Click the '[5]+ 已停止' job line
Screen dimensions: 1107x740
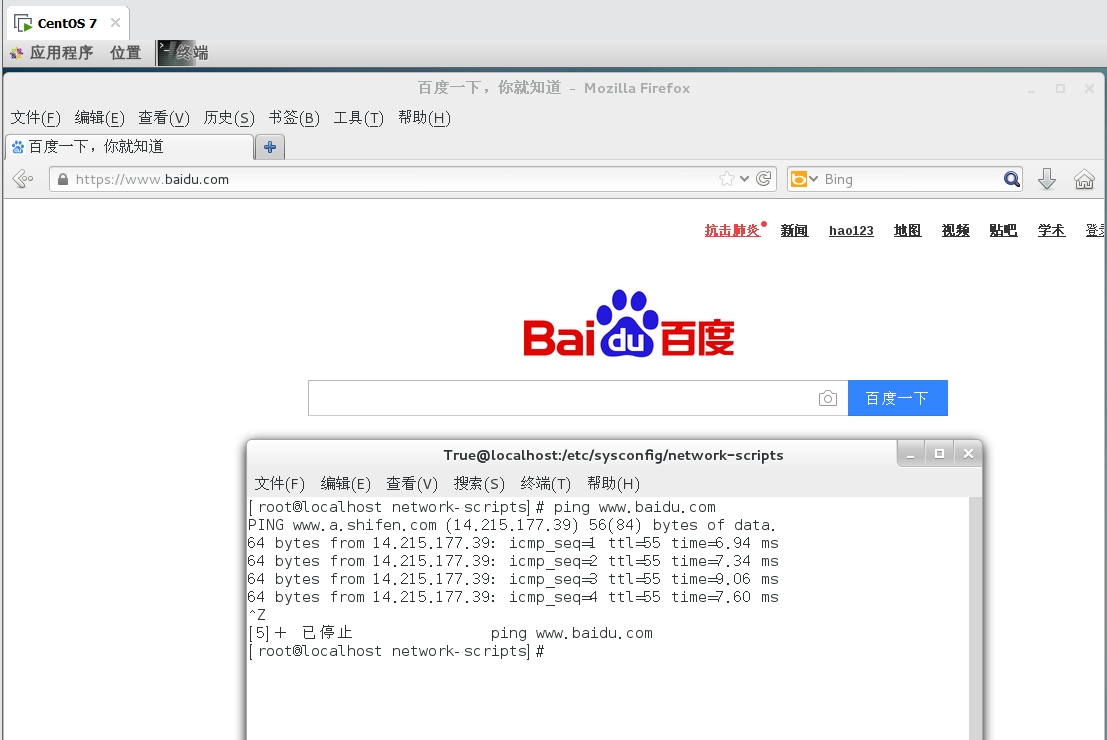pos(450,633)
